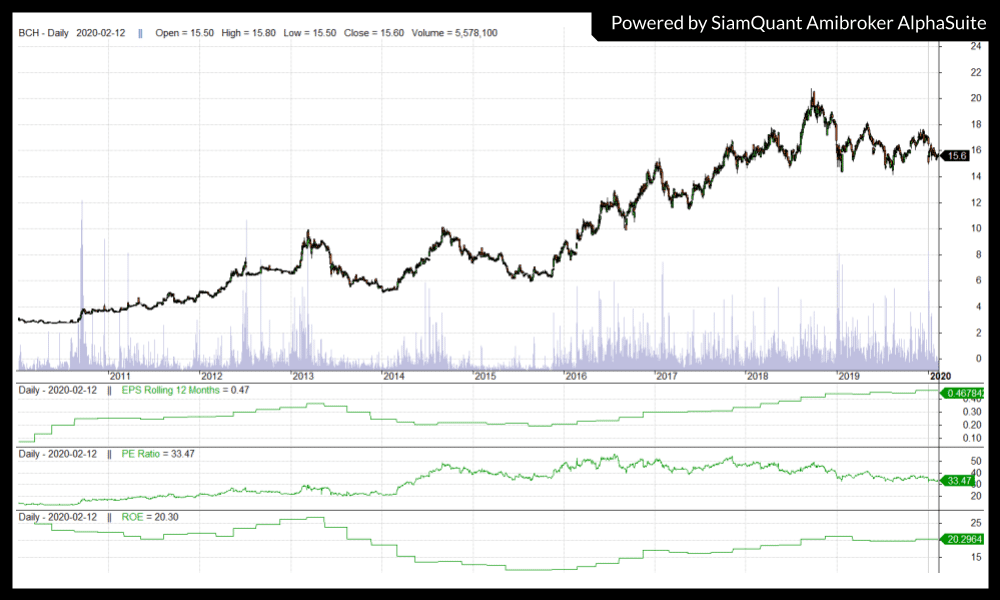Click the 2011 year label on the axis
The width and height of the screenshot is (1000, 600).
(x=121, y=376)
